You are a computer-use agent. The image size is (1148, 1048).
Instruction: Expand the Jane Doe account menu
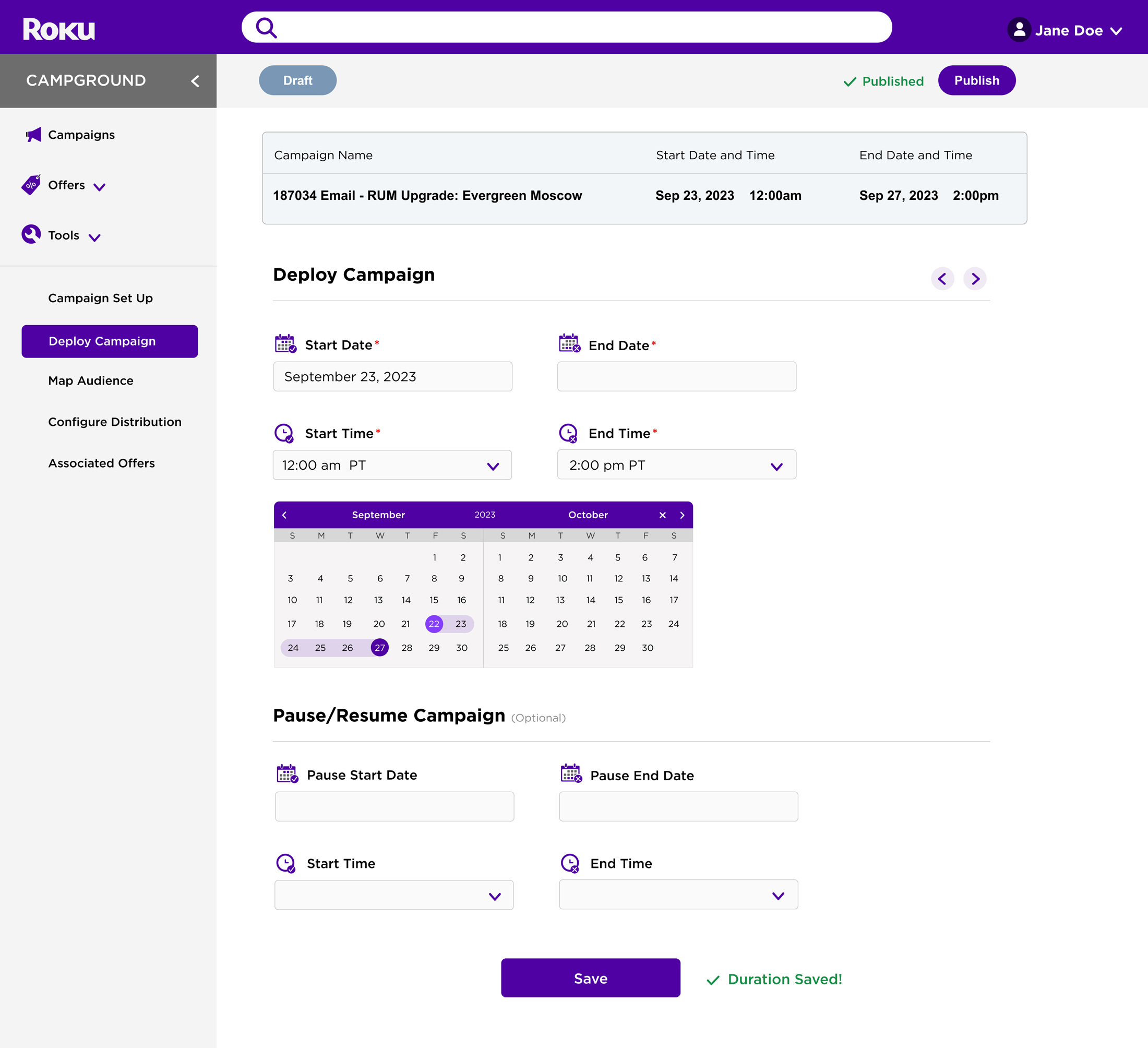tap(1116, 31)
